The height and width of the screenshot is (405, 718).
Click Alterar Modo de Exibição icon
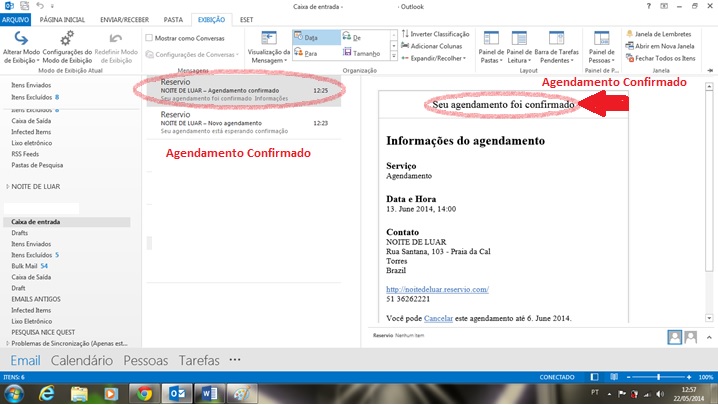click(x=22, y=39)
